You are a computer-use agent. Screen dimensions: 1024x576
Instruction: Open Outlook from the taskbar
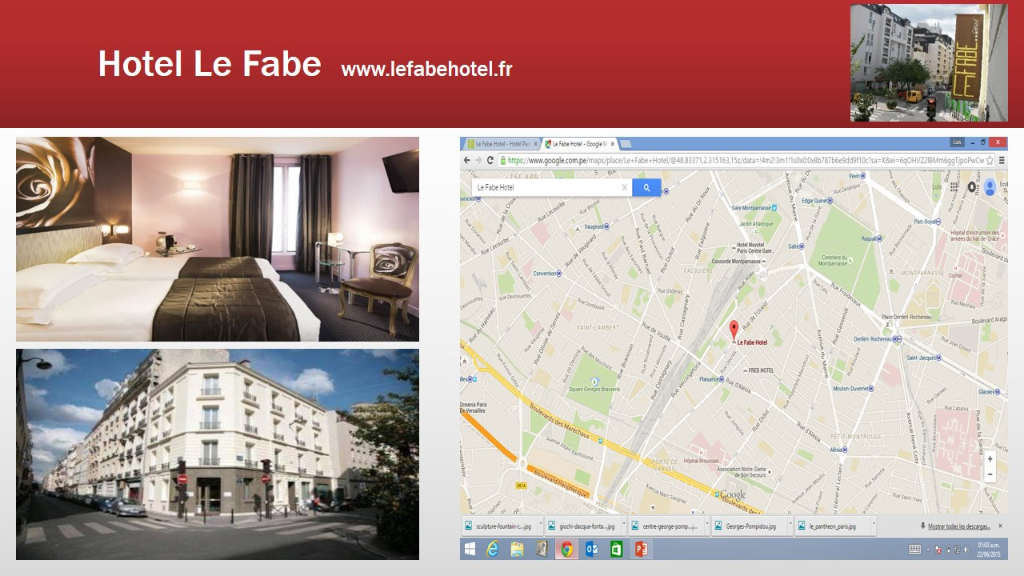coord(592,550)
